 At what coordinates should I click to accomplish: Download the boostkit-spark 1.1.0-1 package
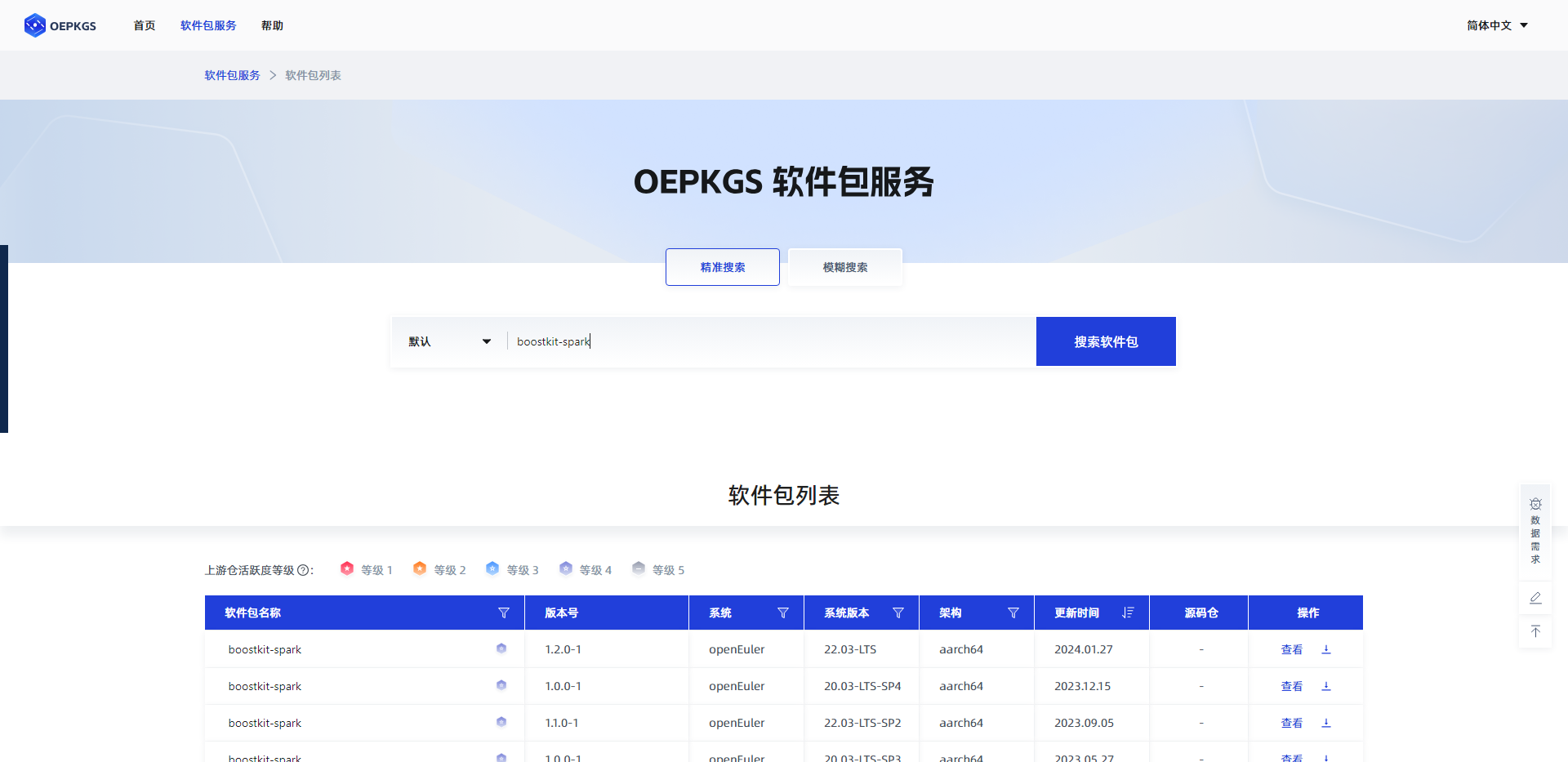pos(1326,723)
